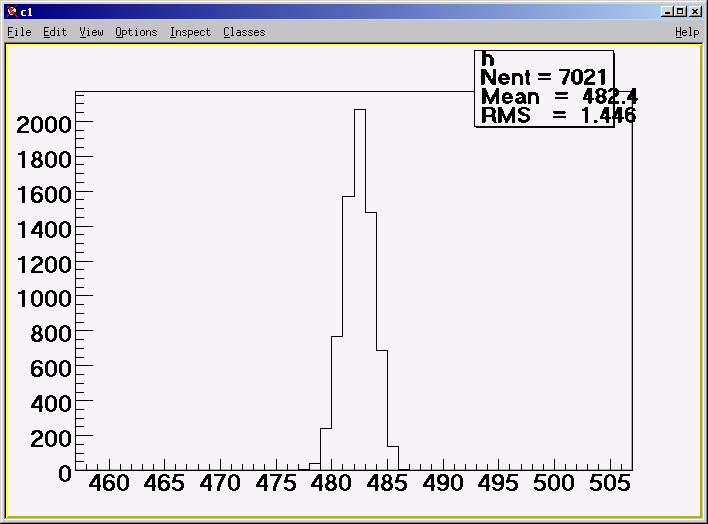The image size is (708, 524).
Task: Click the x-axis label 480
Action: 331,483
